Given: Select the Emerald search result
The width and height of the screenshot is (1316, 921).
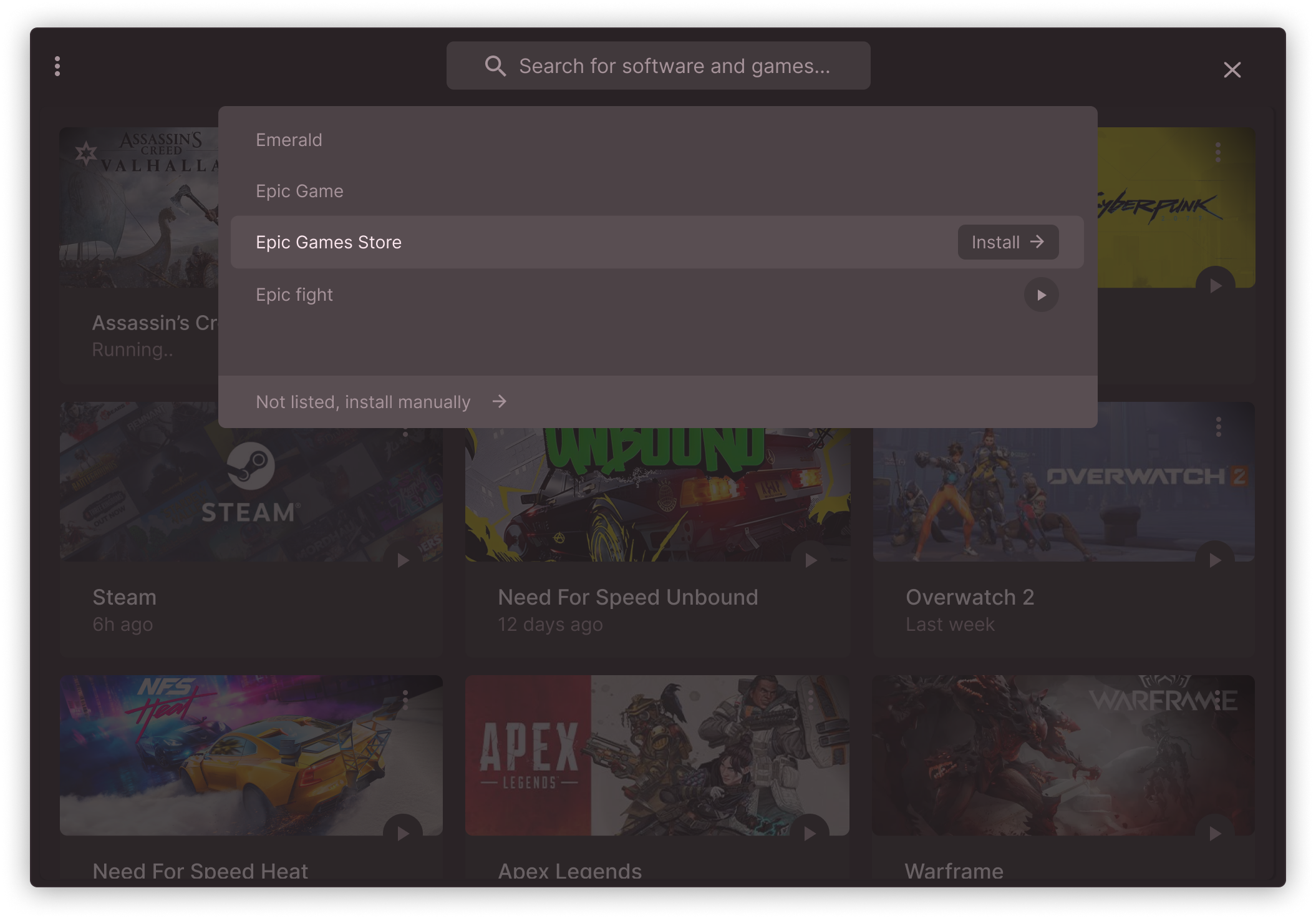Looking at the screenshot, I should [x=289, y=140].
